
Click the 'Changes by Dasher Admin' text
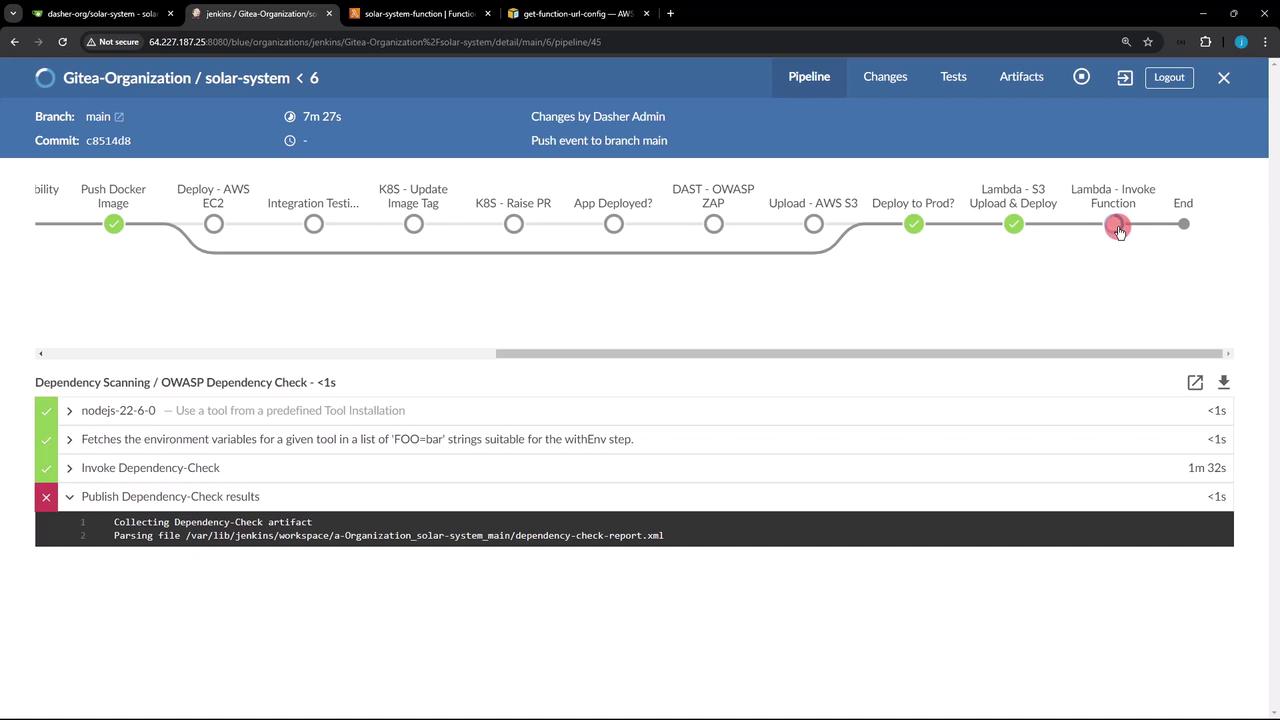(x=598, y=117)
